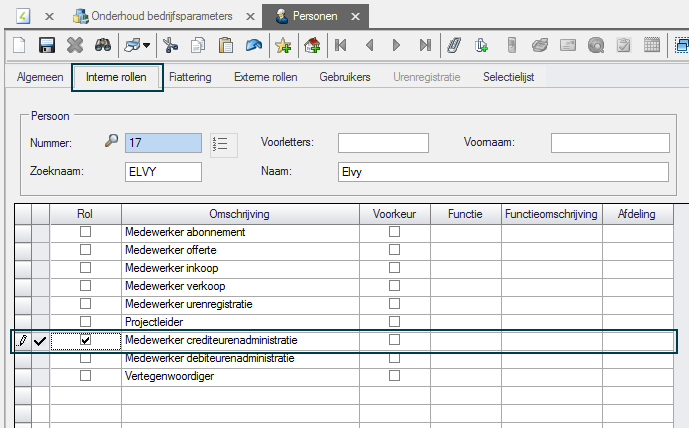This screenshot has height=428, width=689.
Task: Click the scissors Cut icon
Action: [170, 45]
